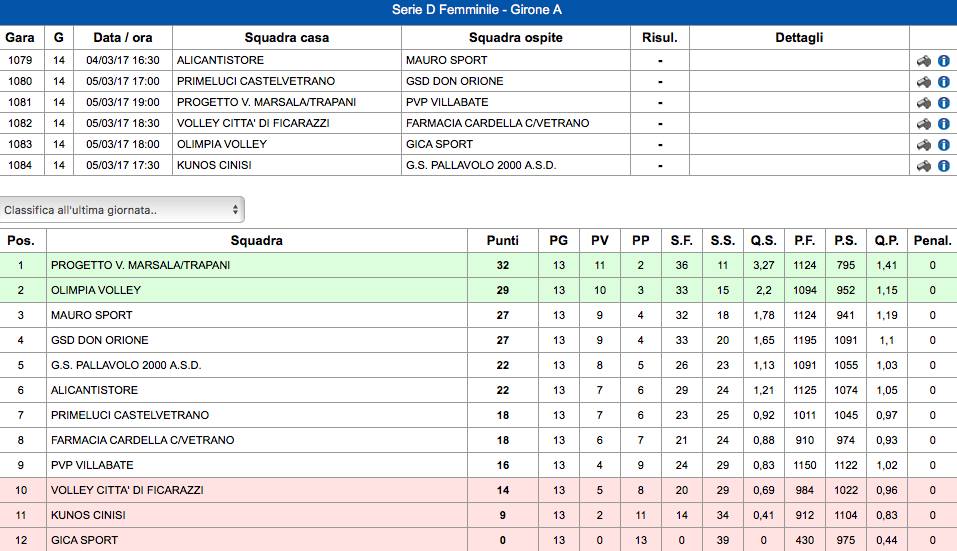Click whistle icon on Kunos Cinisi match row
Viewport: 957px width, 551px height.
(x=924, y=165)
